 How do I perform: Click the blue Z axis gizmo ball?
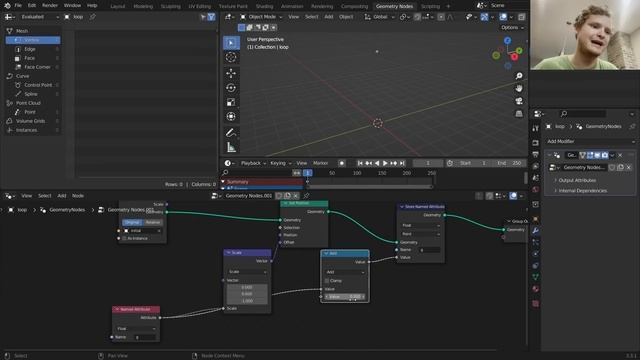507,40
